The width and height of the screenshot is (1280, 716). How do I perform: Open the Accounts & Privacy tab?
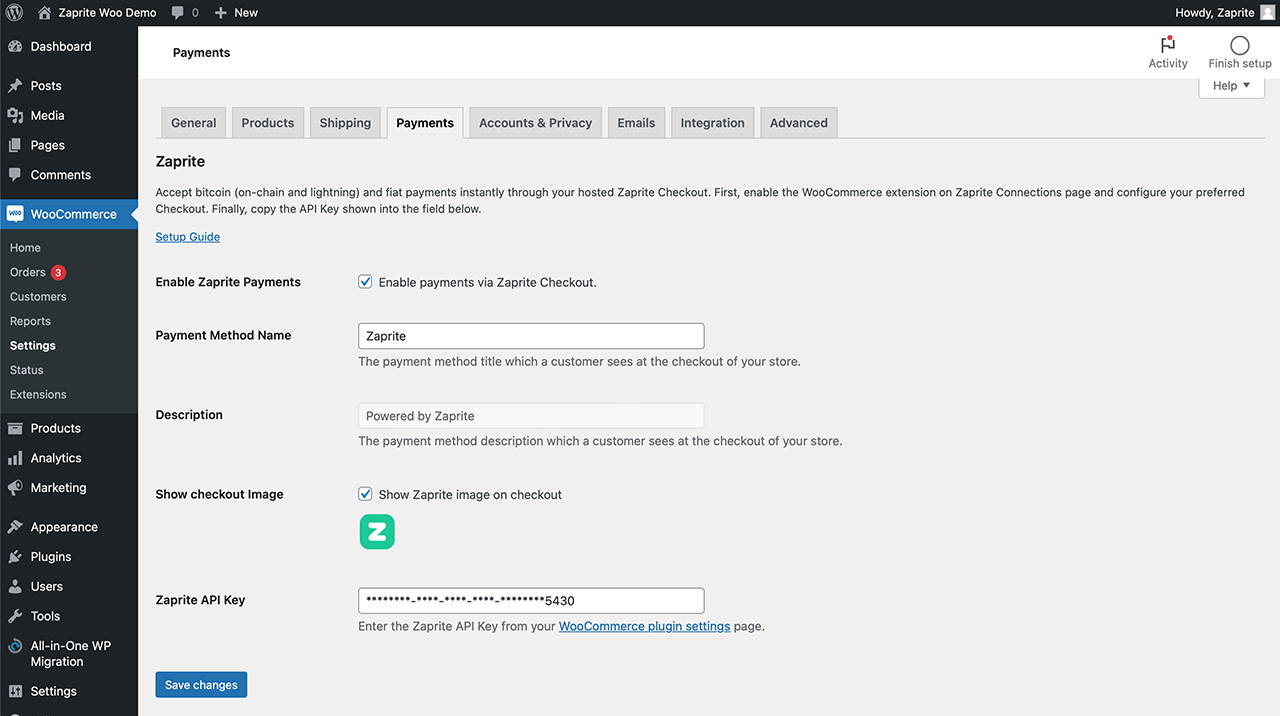click(x=536, y=123)
